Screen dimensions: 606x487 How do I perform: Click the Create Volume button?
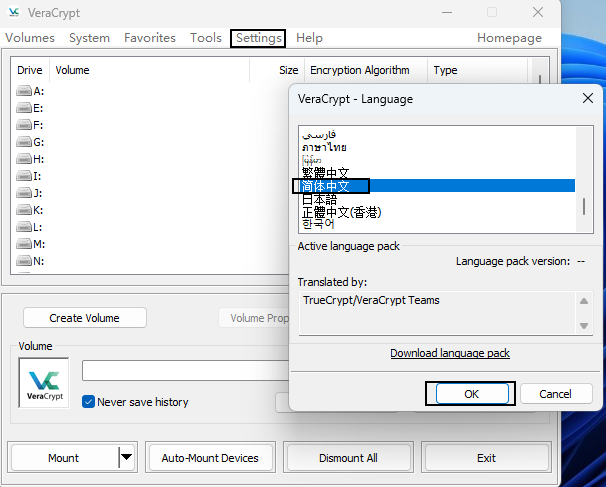pos(85,318)
